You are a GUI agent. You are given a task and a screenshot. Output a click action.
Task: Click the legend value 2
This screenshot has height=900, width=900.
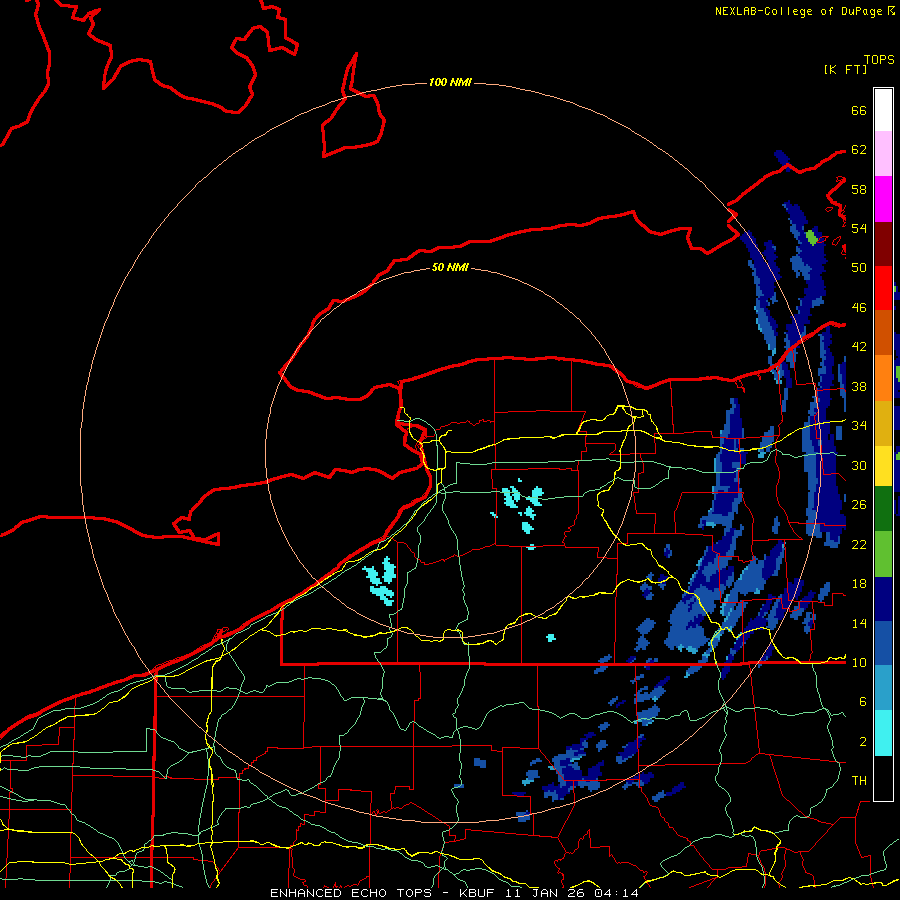click(862, 741)
